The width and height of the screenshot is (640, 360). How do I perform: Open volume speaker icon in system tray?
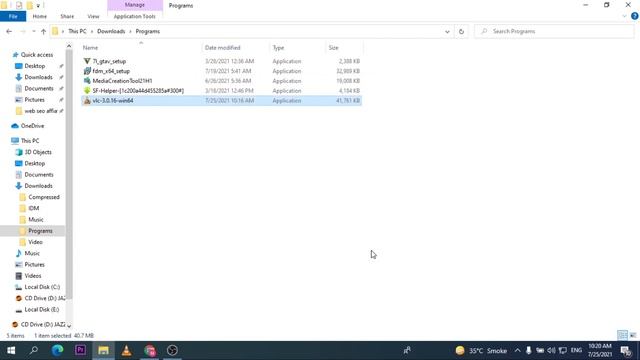tap(551, 351)
